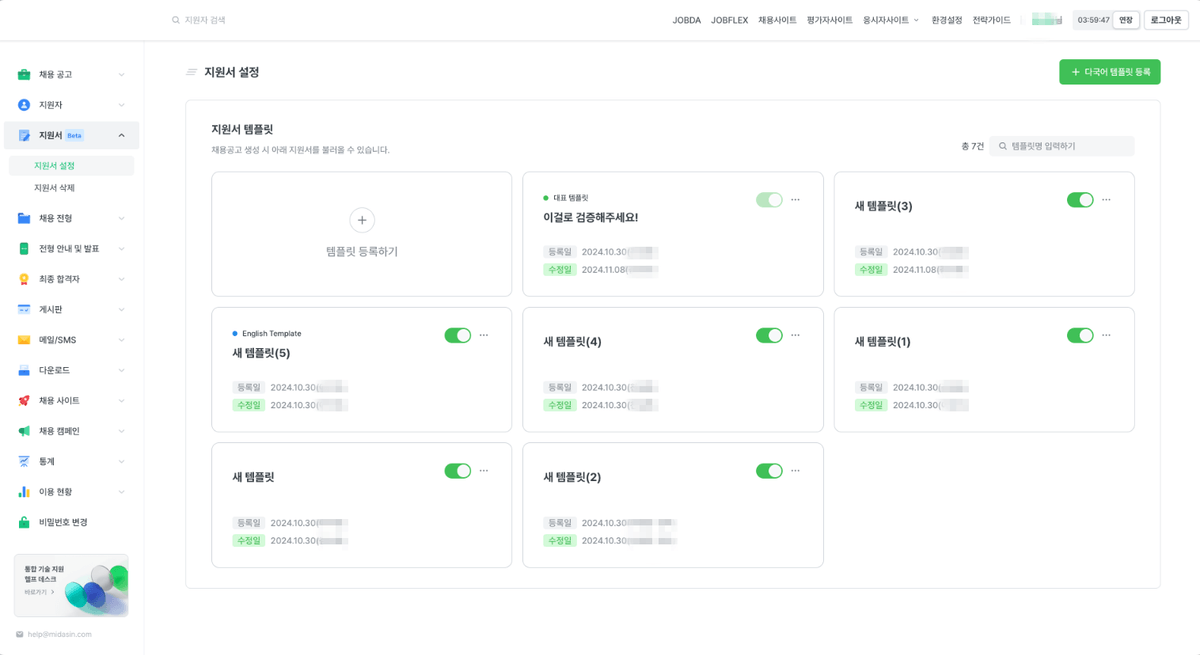The image size is (1200, 655).
Task: Disable the 새 템플릿(1) template switch
Action: [1080, 335]
